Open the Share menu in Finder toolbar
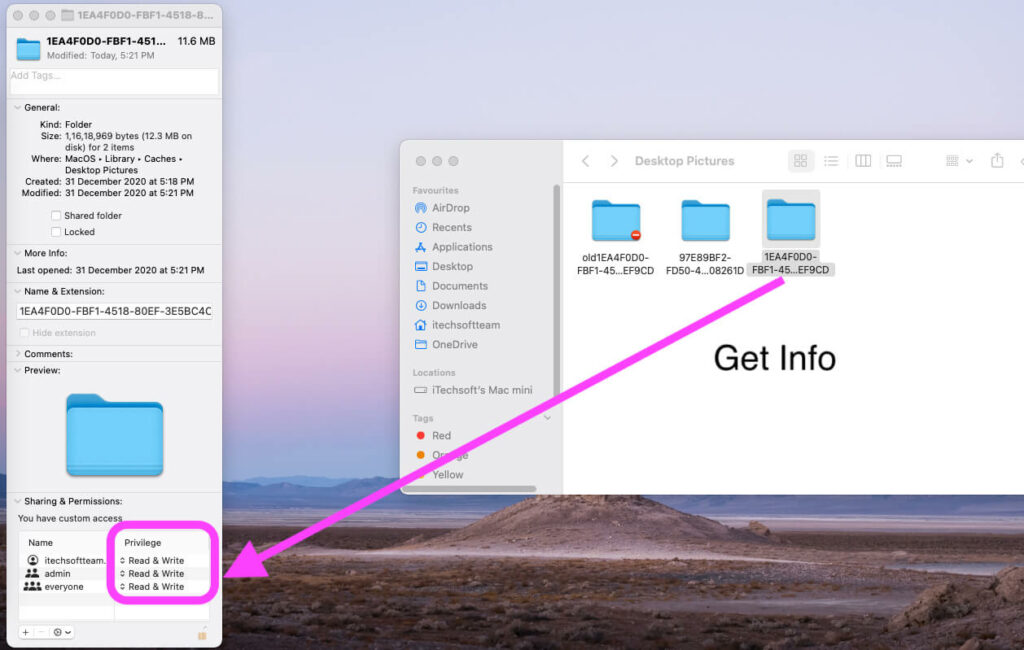This screenshot has height=650, width=1024. tap(996, 160)
